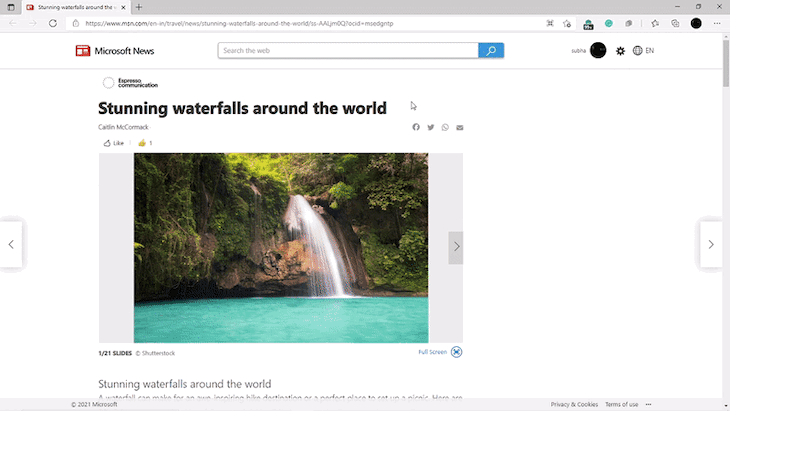
Task: Click the page vertical scrollbar thumb
Action: click(726, 64)
